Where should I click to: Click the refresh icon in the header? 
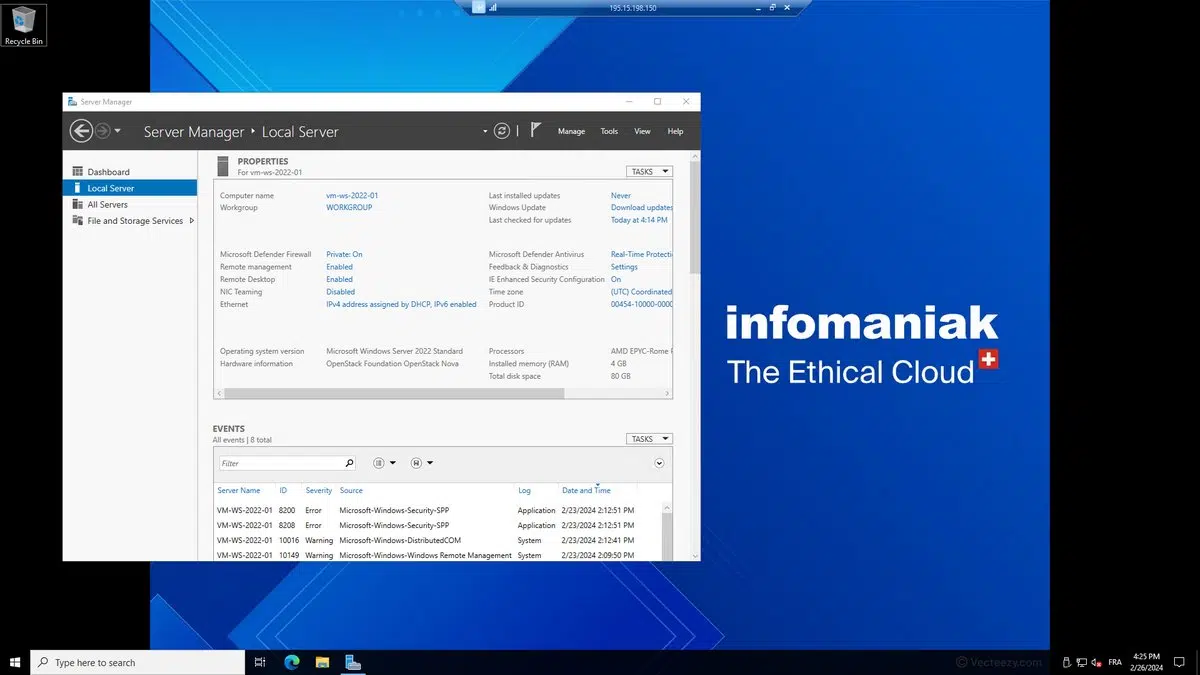coord(502,131)
